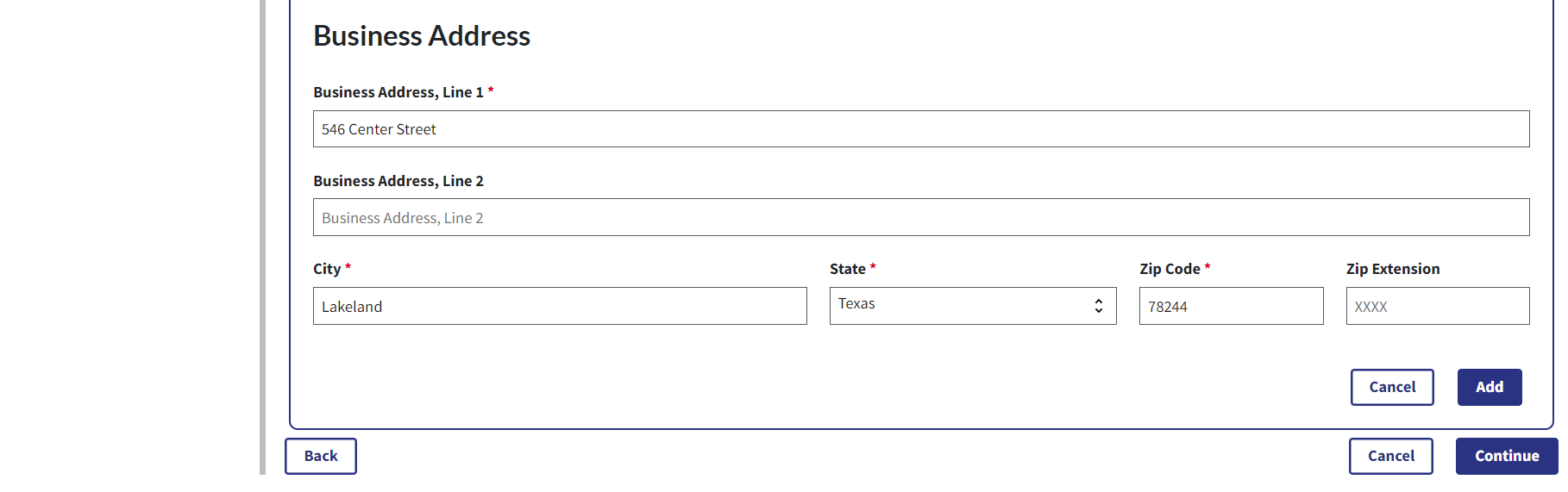Image resolution: width=1568 pixels, height=492 pixels.
Task: Click Cancel beside the Continue button
Action: [x=1390, y=457]
